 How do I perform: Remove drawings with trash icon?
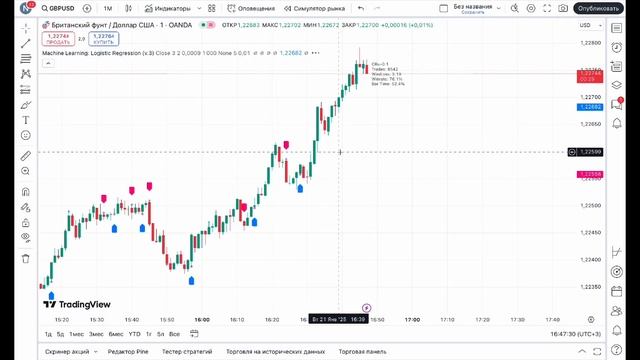26,258
